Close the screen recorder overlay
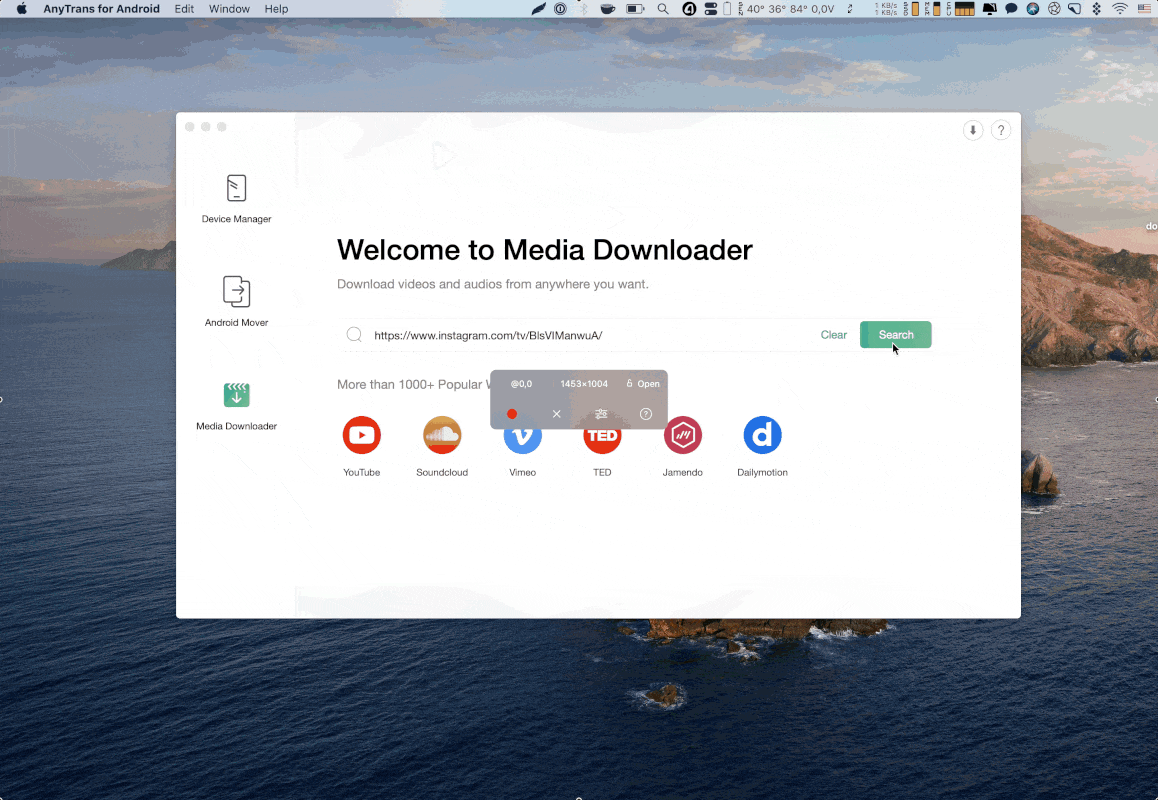 tap(557, 414)
